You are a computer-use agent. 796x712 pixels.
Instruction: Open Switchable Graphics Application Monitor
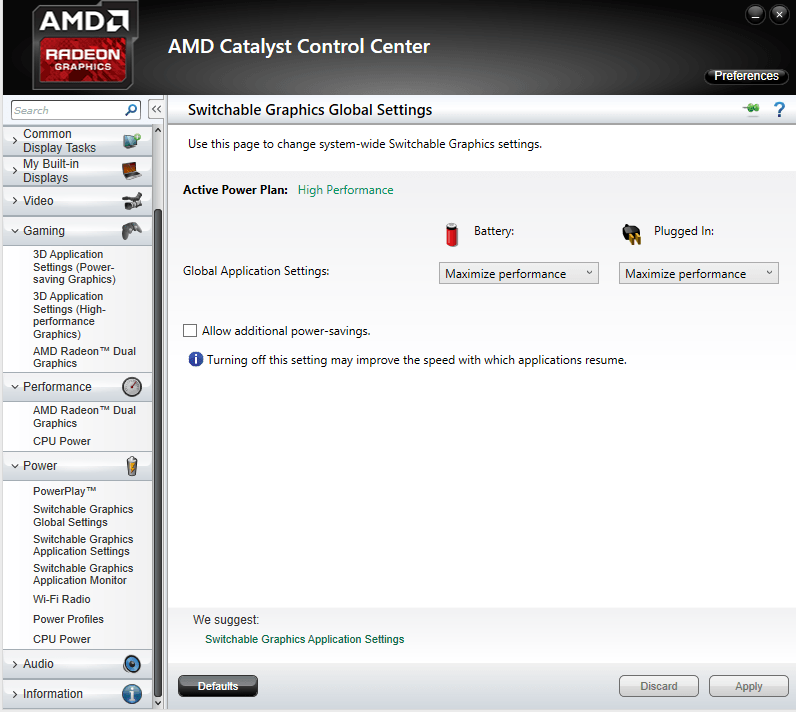tap(83, 574)
